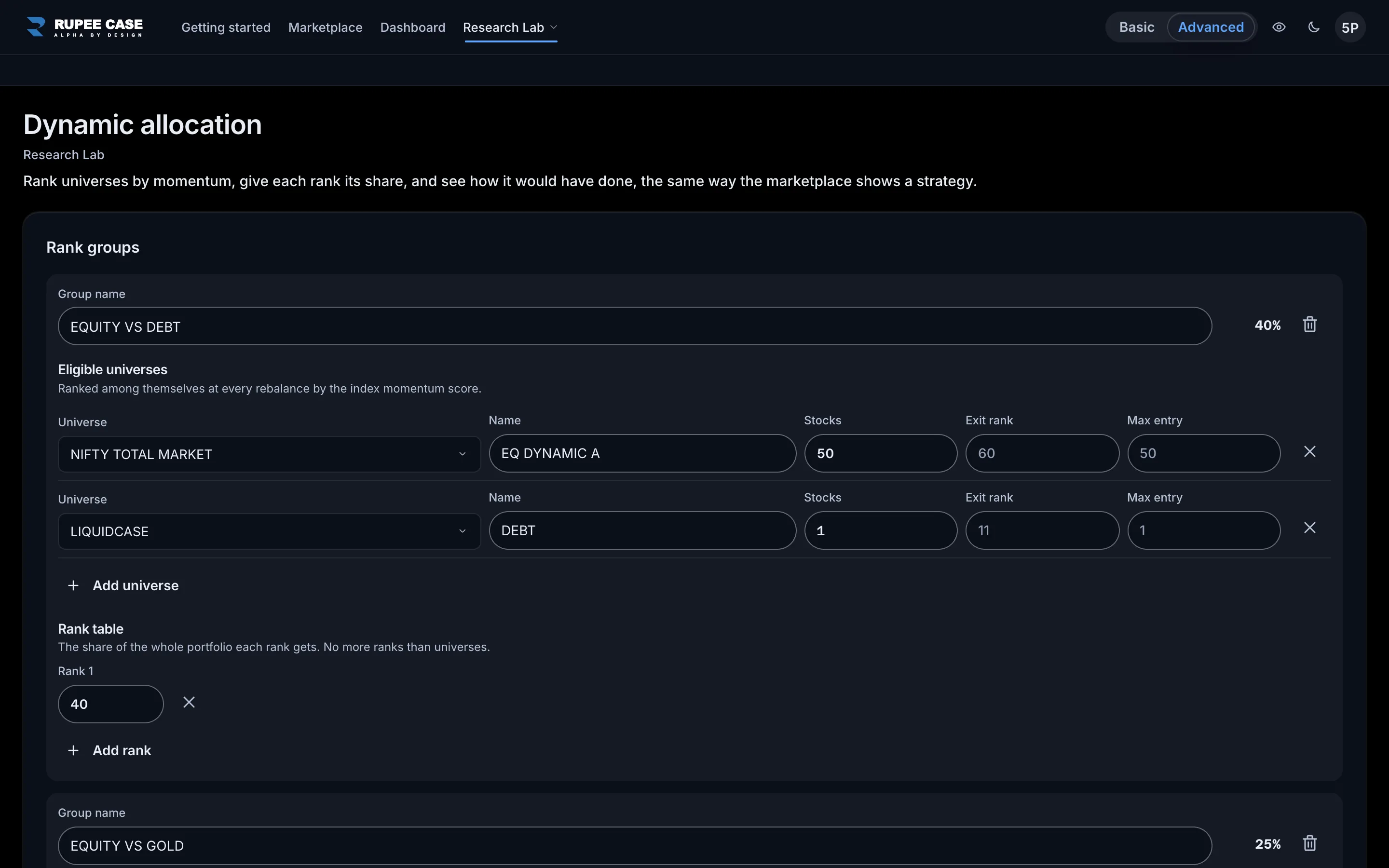Image resolution: width=1389 pixels, height=868 pixels.
Task: Click the Add rank button
Action: coord(109,750)
